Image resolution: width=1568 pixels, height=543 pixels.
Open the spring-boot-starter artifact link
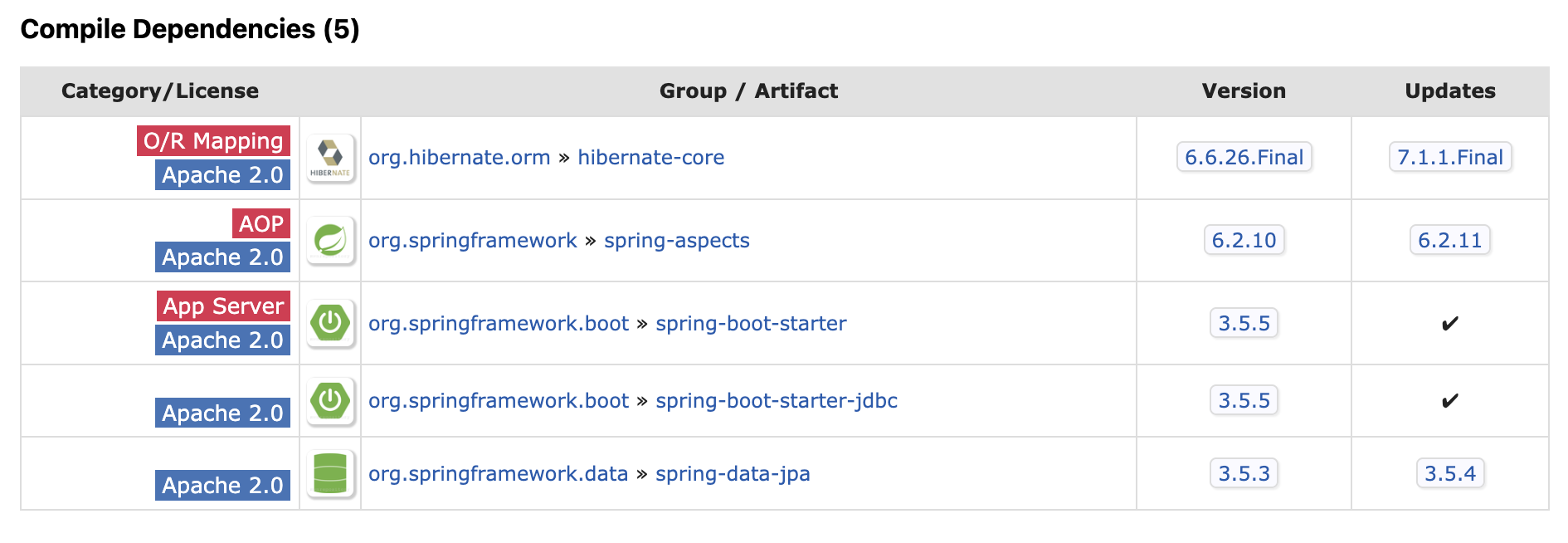[751, 323]
